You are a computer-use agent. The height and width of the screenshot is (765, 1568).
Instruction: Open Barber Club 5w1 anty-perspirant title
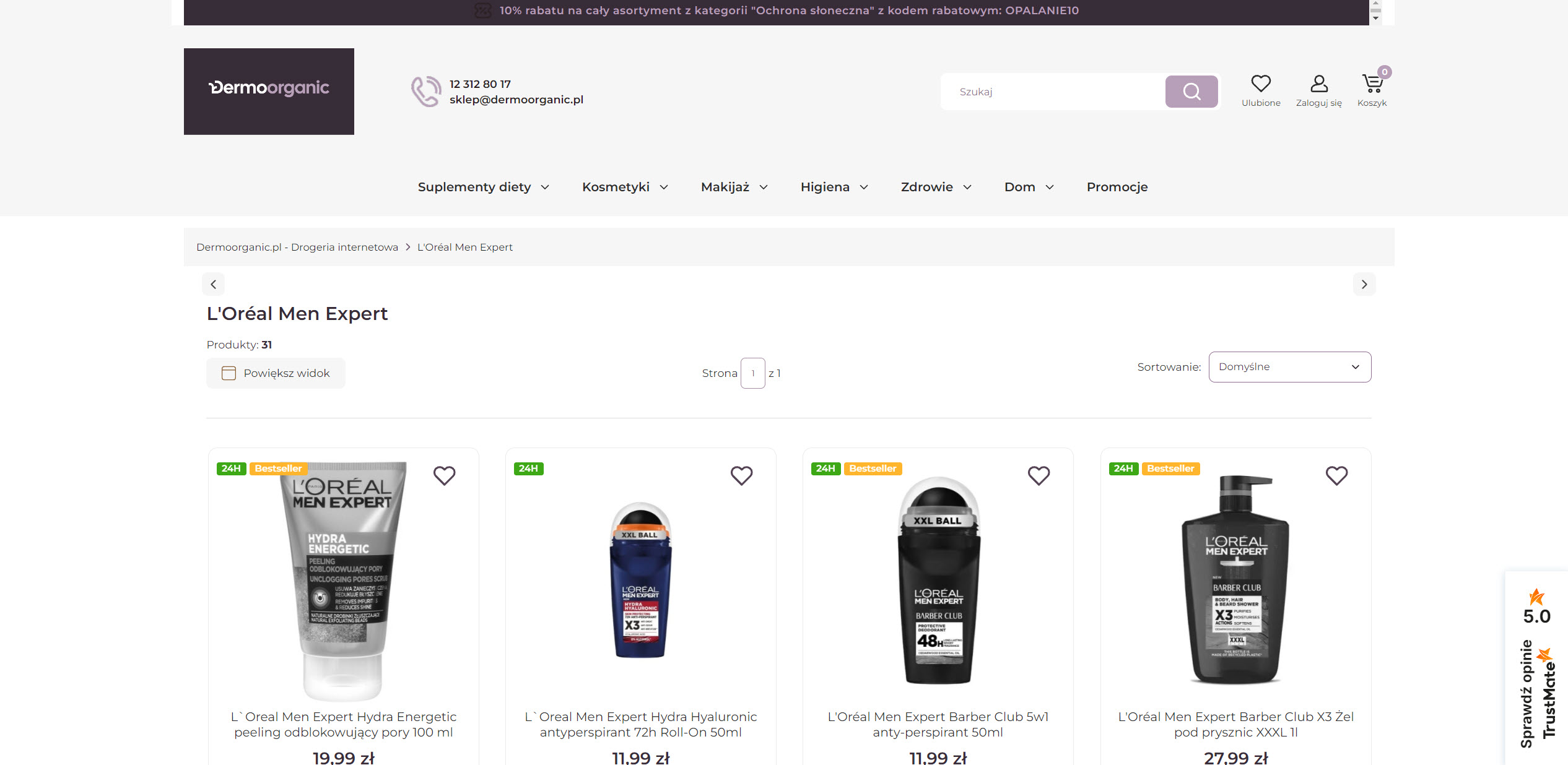(938, 724)
